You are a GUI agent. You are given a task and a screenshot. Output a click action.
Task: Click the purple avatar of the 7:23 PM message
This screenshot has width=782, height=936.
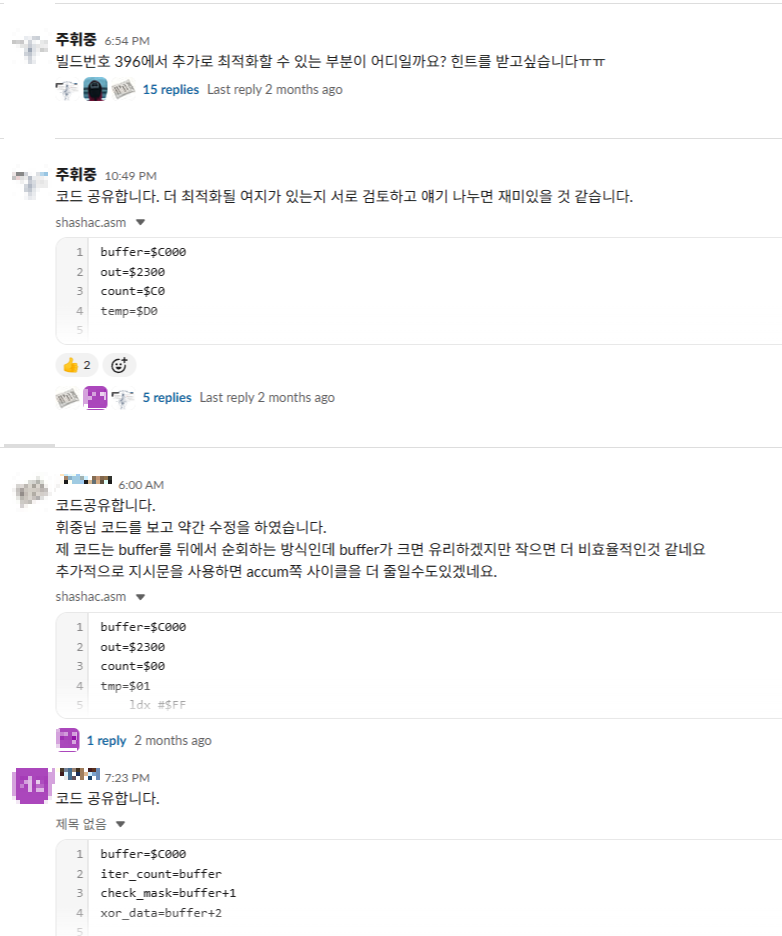31,784
